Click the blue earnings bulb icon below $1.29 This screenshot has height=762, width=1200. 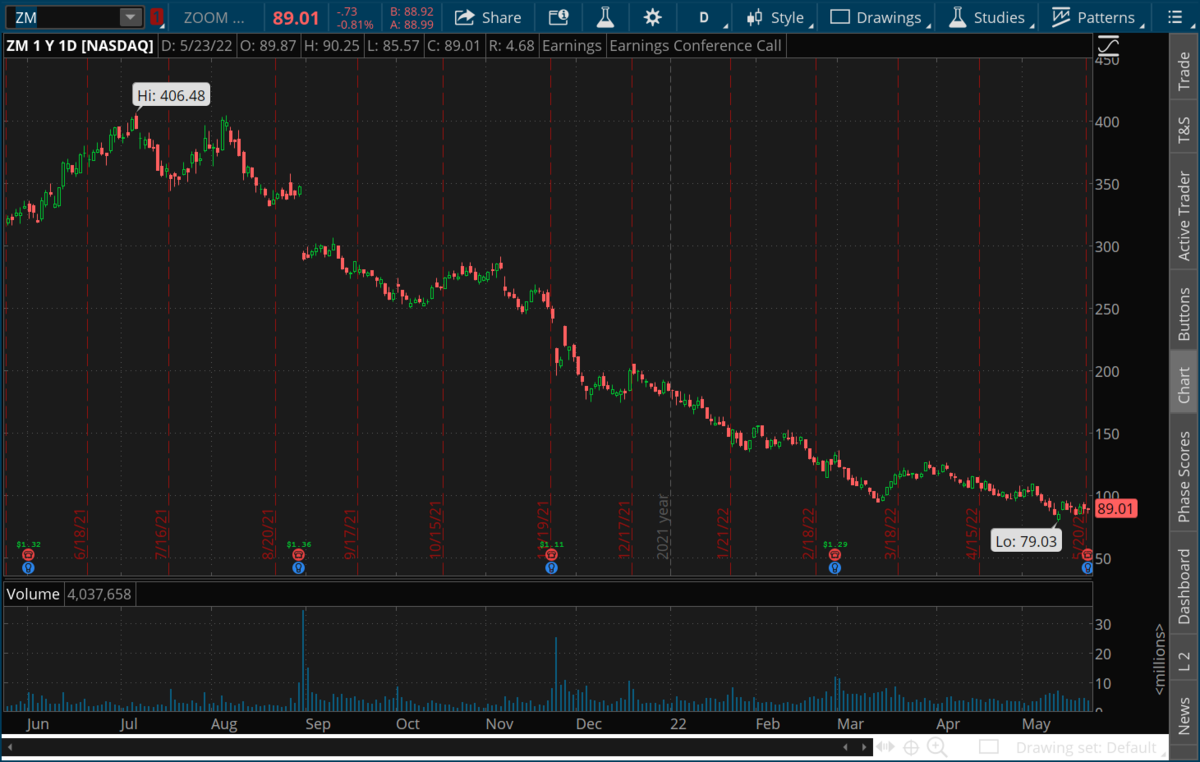835,568
